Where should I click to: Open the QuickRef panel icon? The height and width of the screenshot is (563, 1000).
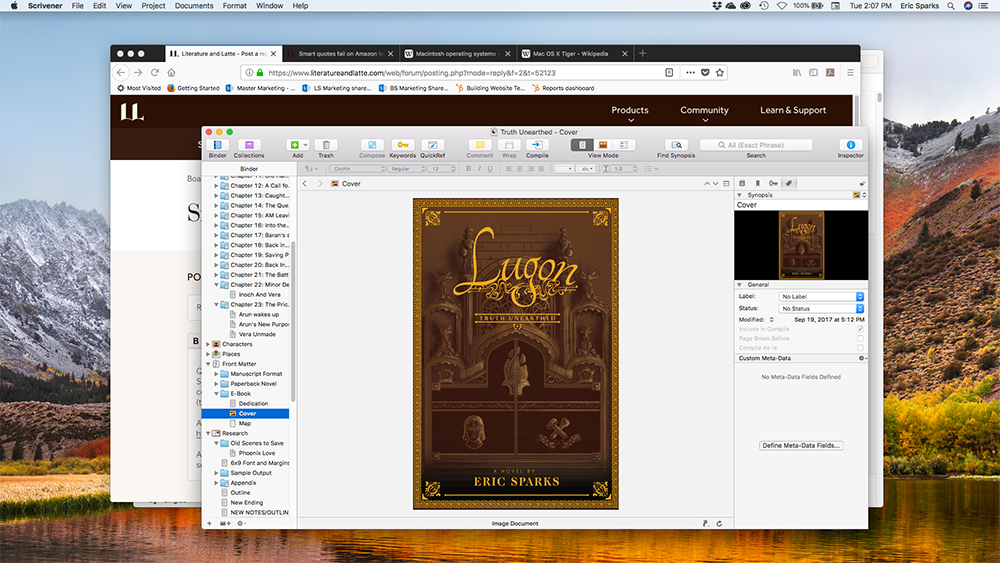point(432,145)
